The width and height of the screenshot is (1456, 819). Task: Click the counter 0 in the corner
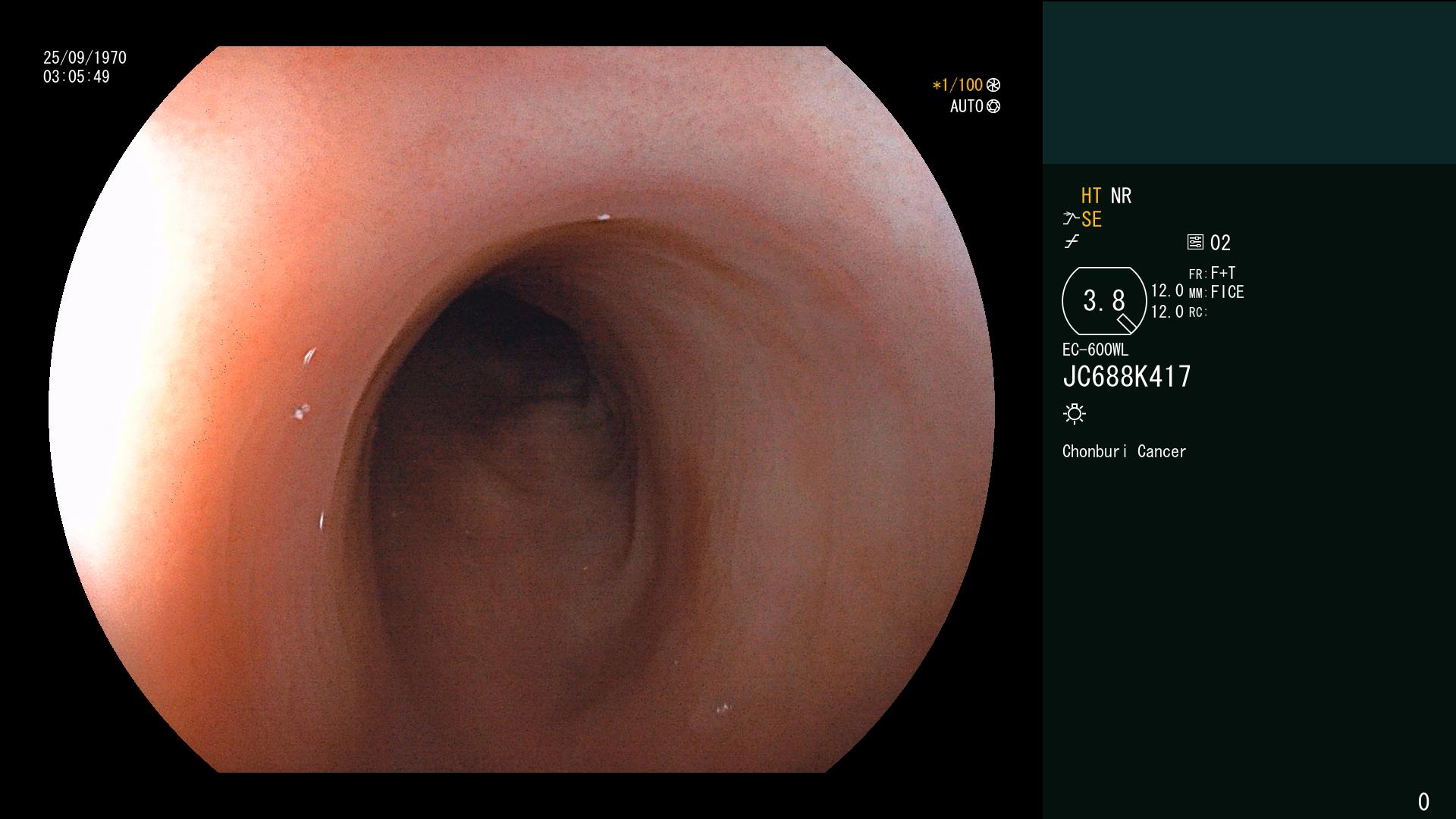coord(1423,802)
